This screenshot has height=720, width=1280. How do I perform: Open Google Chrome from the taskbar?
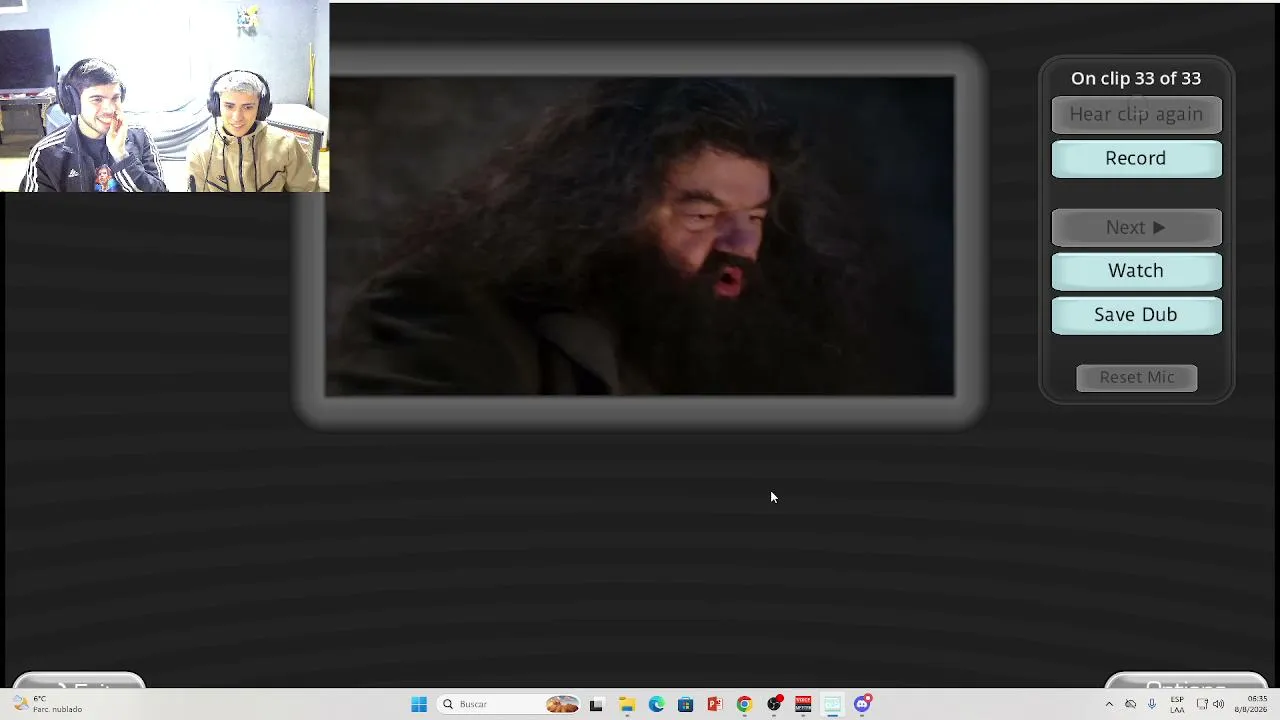point(744,704)
